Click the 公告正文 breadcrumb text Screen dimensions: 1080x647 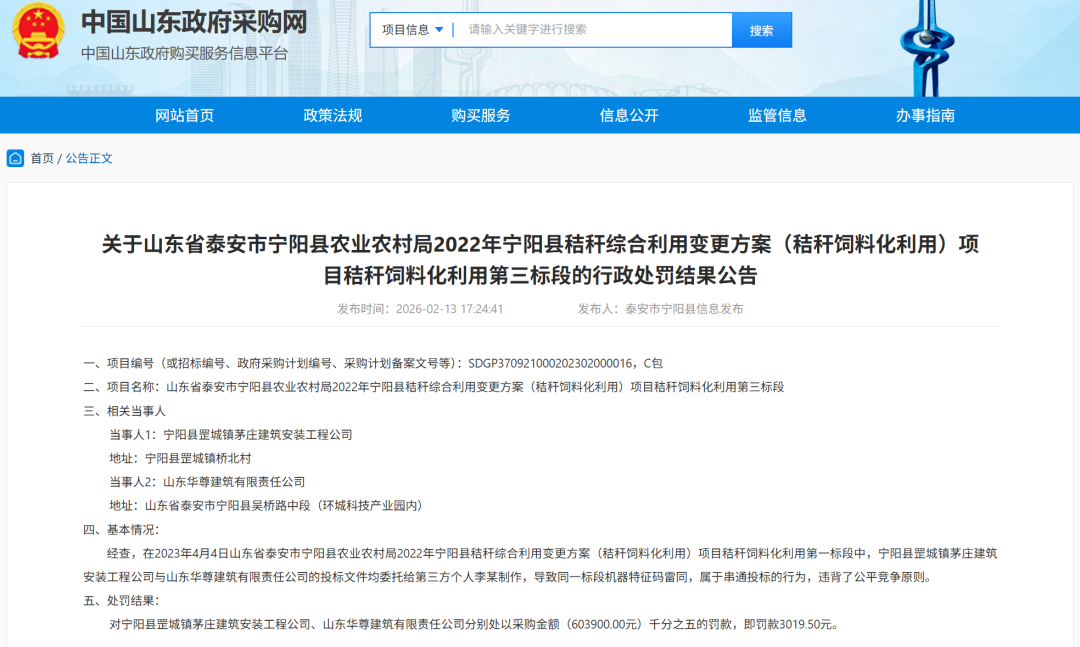pyautogui.click(x=90, y=158)
